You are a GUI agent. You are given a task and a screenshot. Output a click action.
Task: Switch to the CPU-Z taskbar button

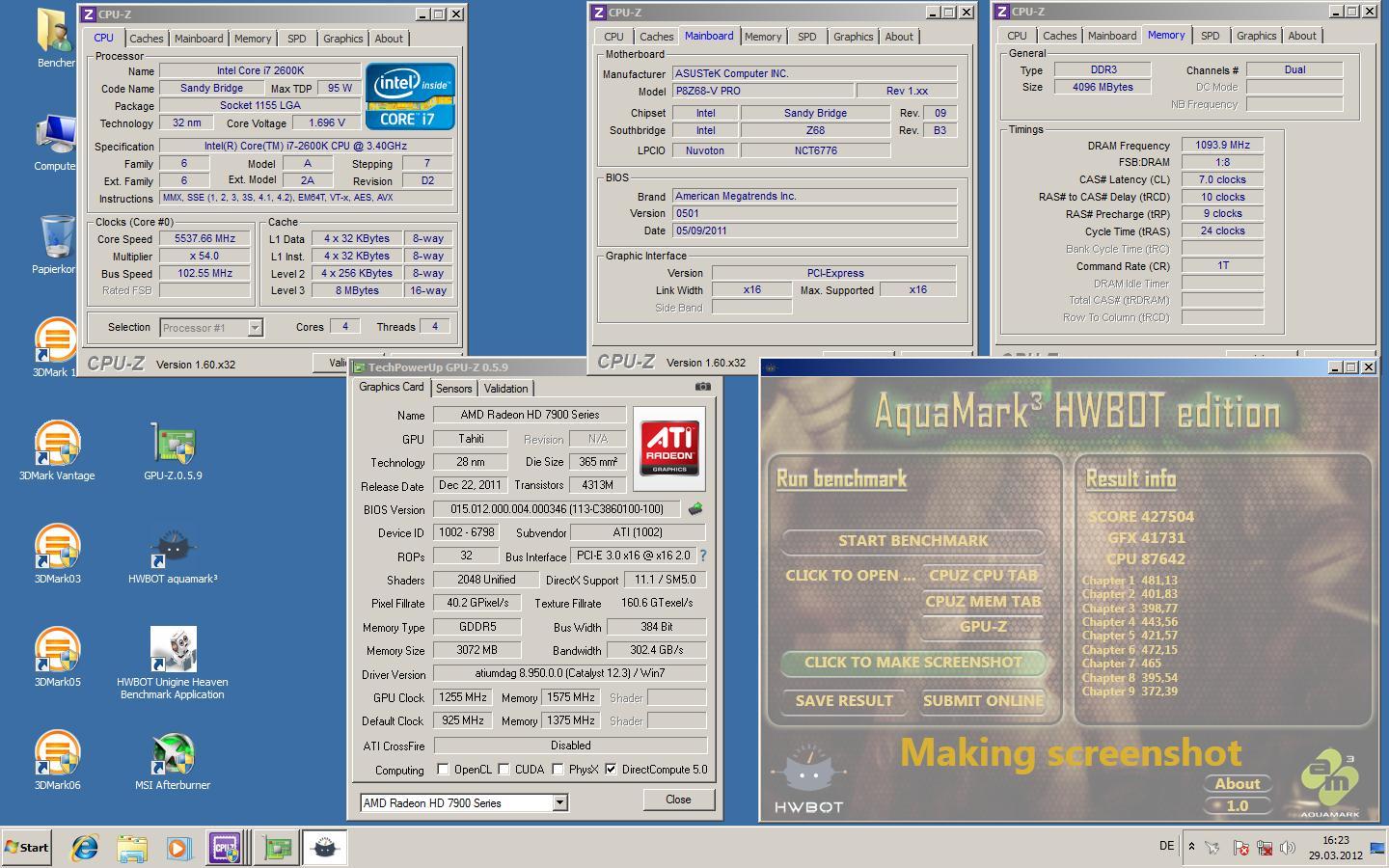(226, 848)
